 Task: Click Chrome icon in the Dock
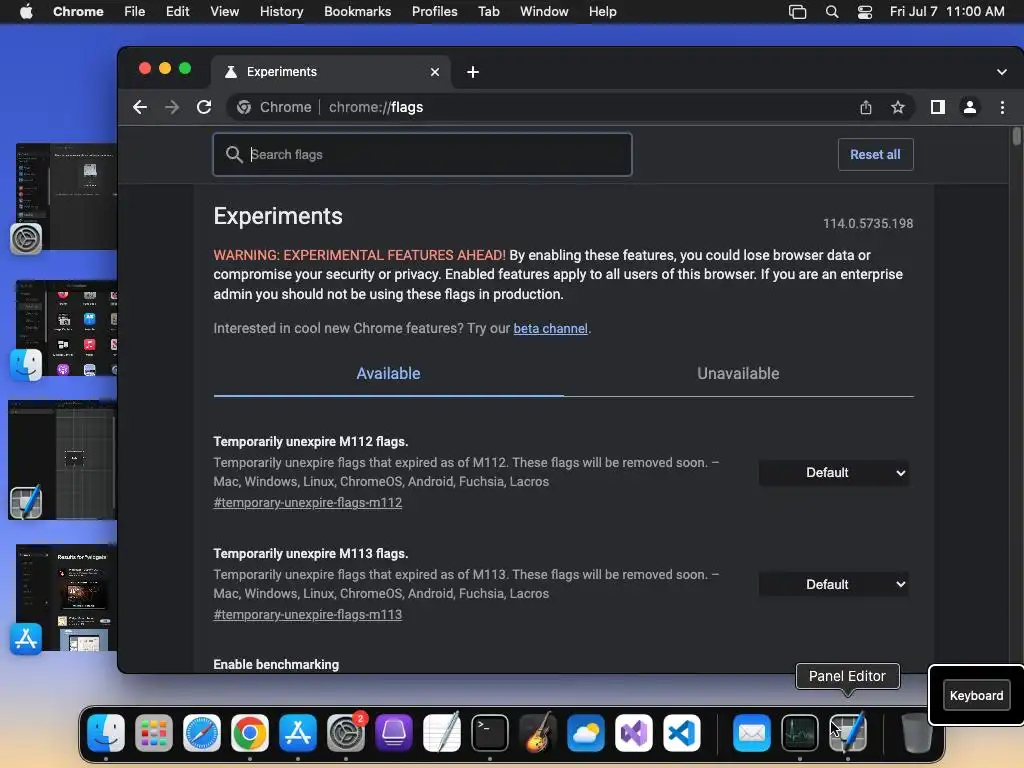pos(249,733)
